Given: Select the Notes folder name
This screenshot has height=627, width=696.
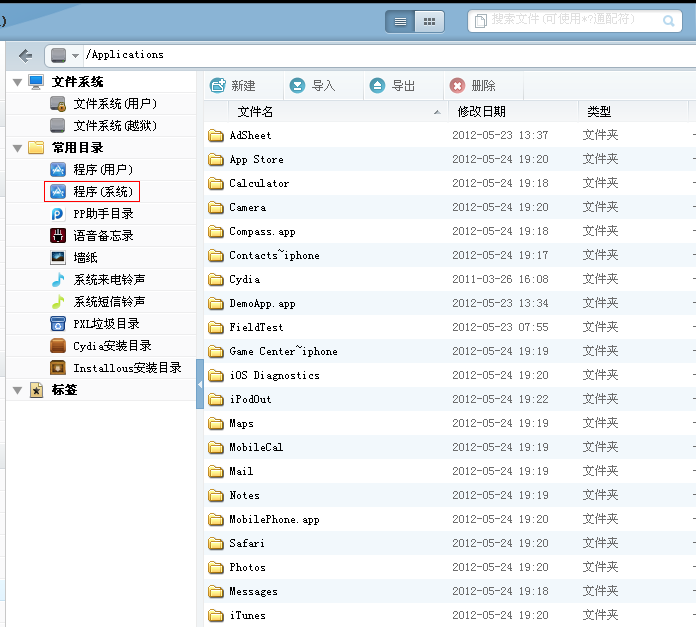Looking at the screenshot, I should (x=244, y=495).
